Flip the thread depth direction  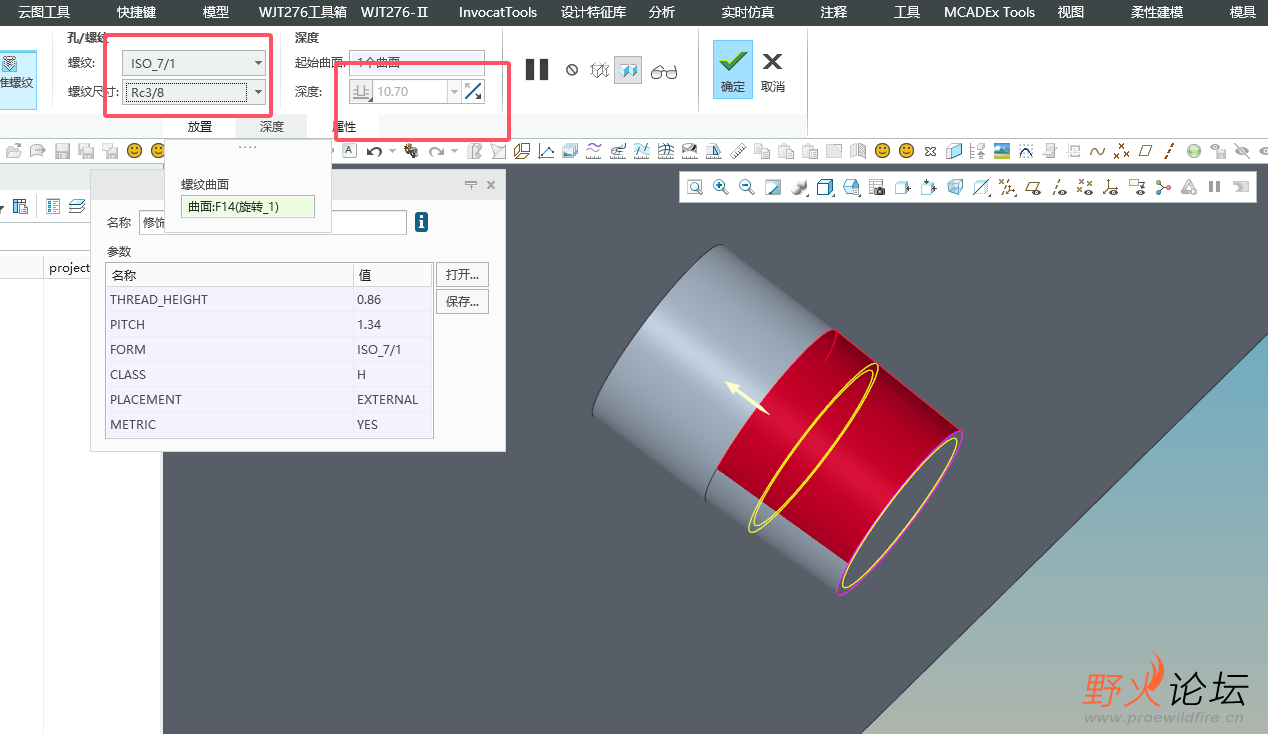pyautogui.click(x=473, y=92)
